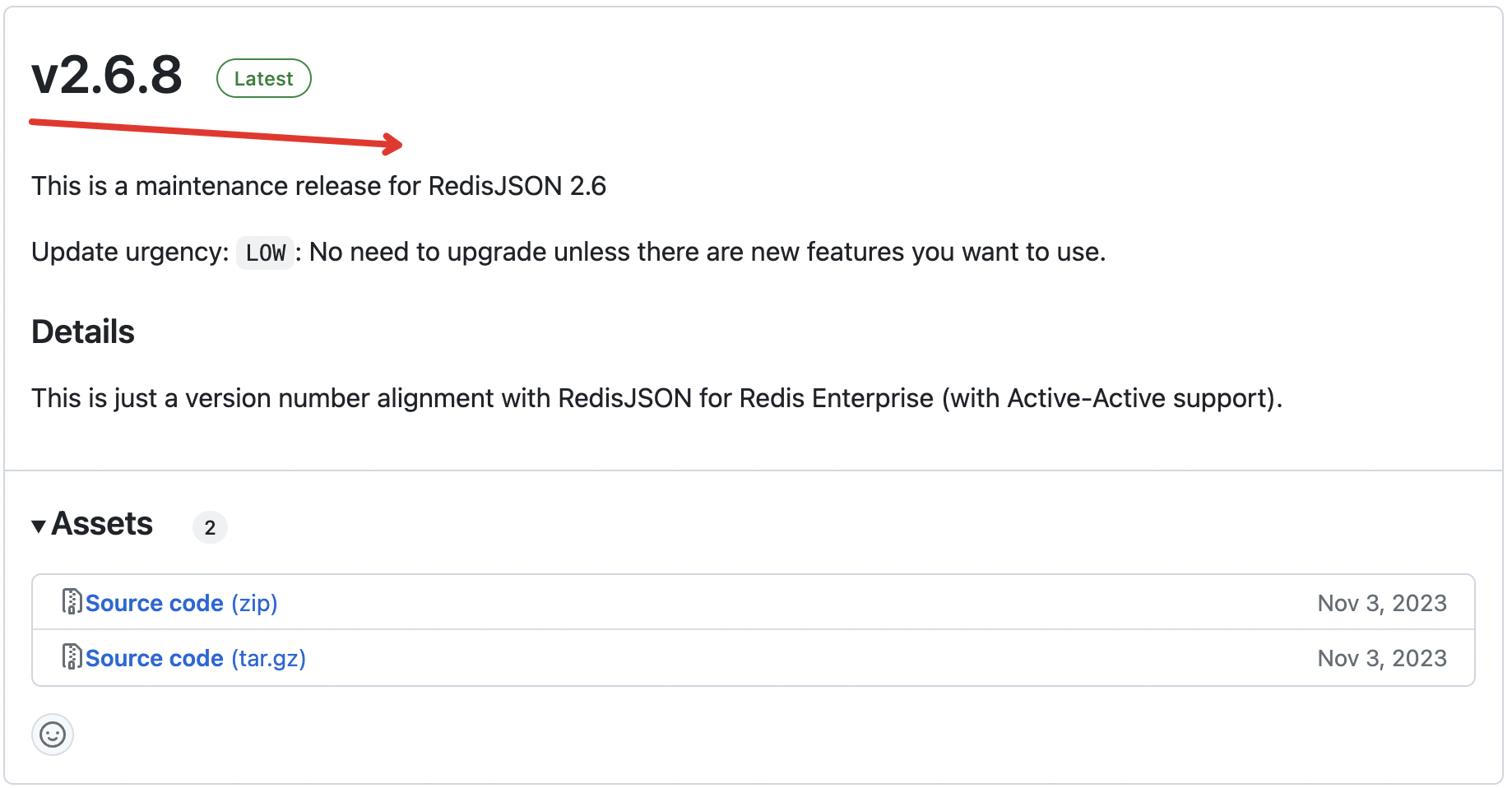
Task: Click the Nov 3, 2023 date in tar.gz row
Action: [1381, 658]
